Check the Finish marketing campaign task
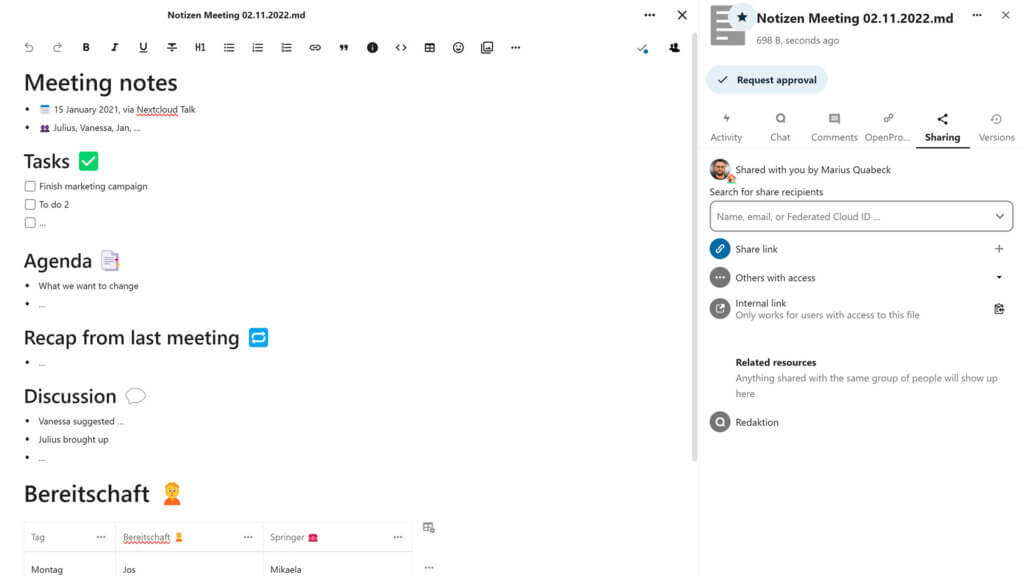 [30, 186]
